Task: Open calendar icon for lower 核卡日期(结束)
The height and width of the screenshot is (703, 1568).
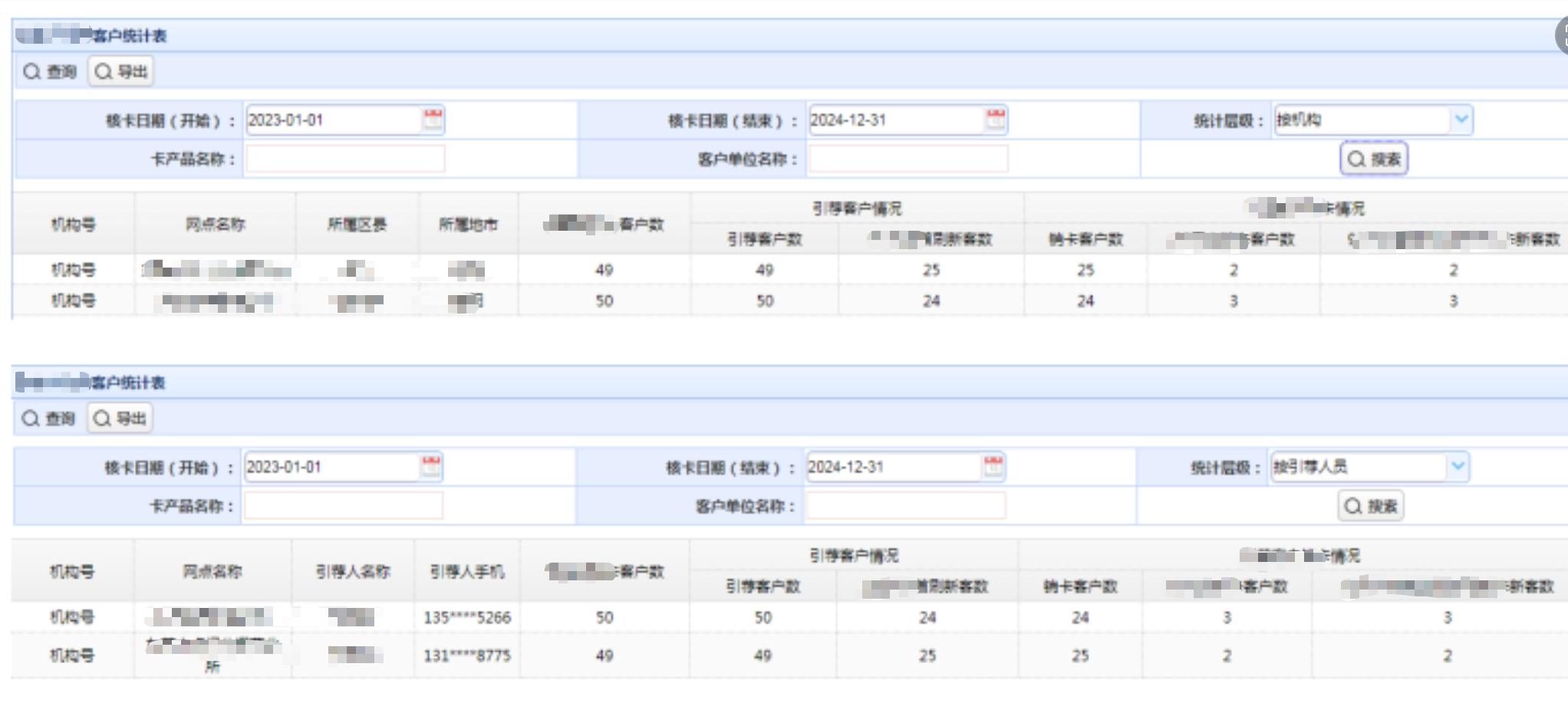Action: point(993,466)
